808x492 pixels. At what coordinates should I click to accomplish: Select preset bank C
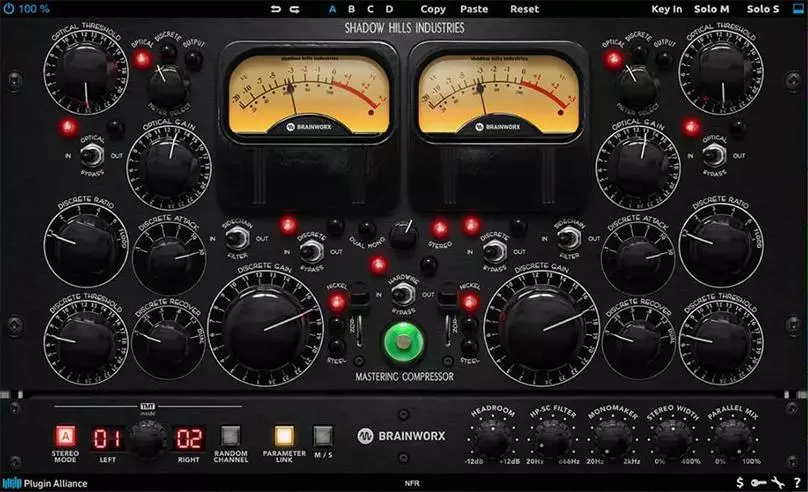tap(370, 9)
